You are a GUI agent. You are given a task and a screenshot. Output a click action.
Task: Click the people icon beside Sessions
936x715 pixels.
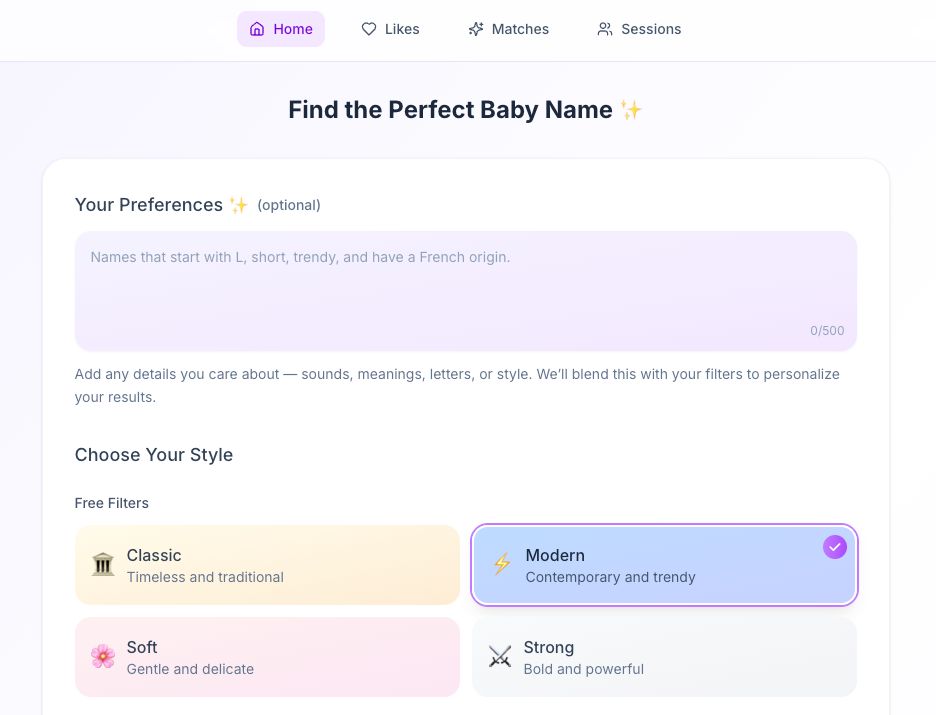[605, 29]
